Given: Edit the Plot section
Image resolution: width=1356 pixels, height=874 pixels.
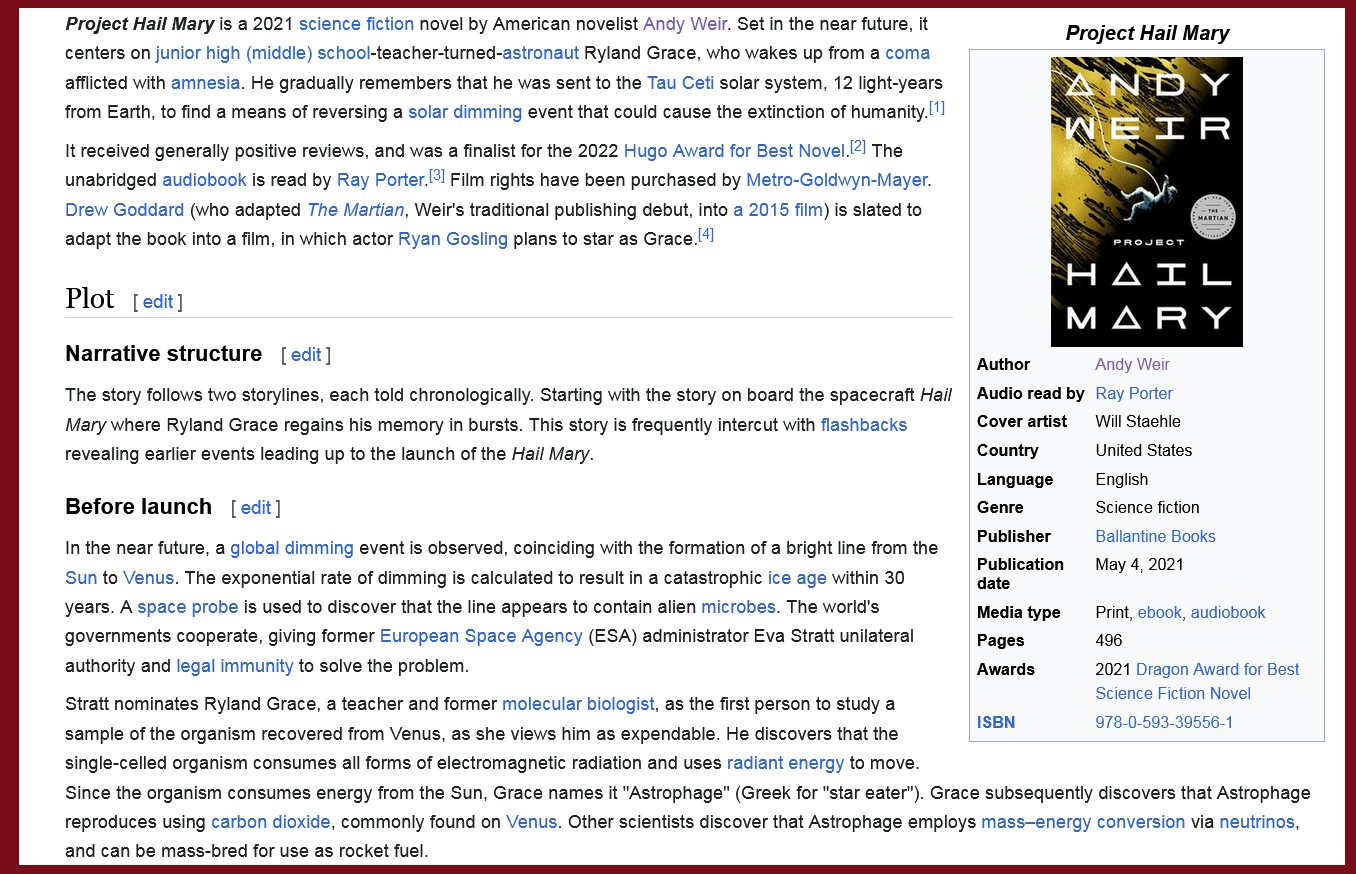Looking at the screenshot, I should [158, 302].
